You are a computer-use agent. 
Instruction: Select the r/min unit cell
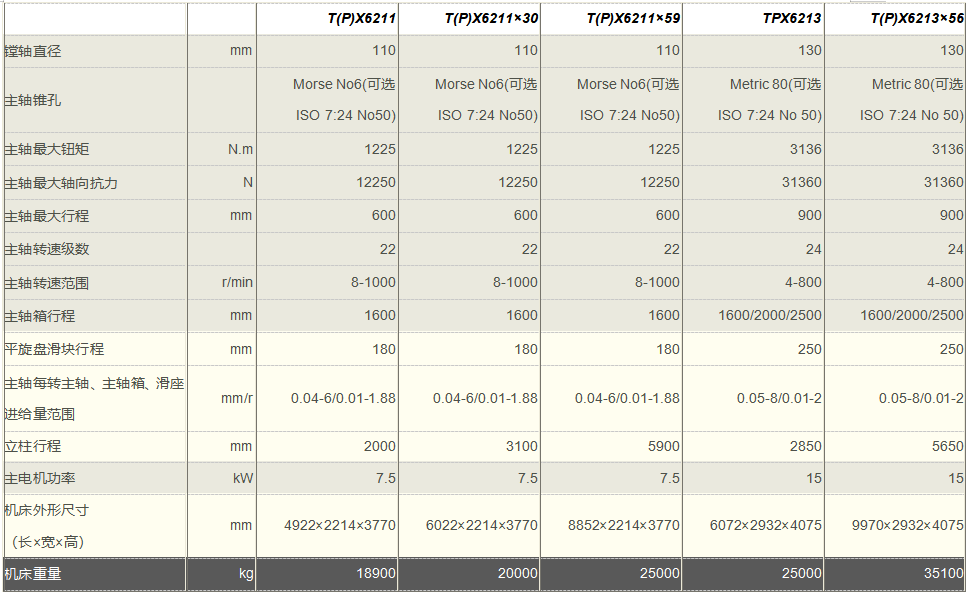click(237, 283)
